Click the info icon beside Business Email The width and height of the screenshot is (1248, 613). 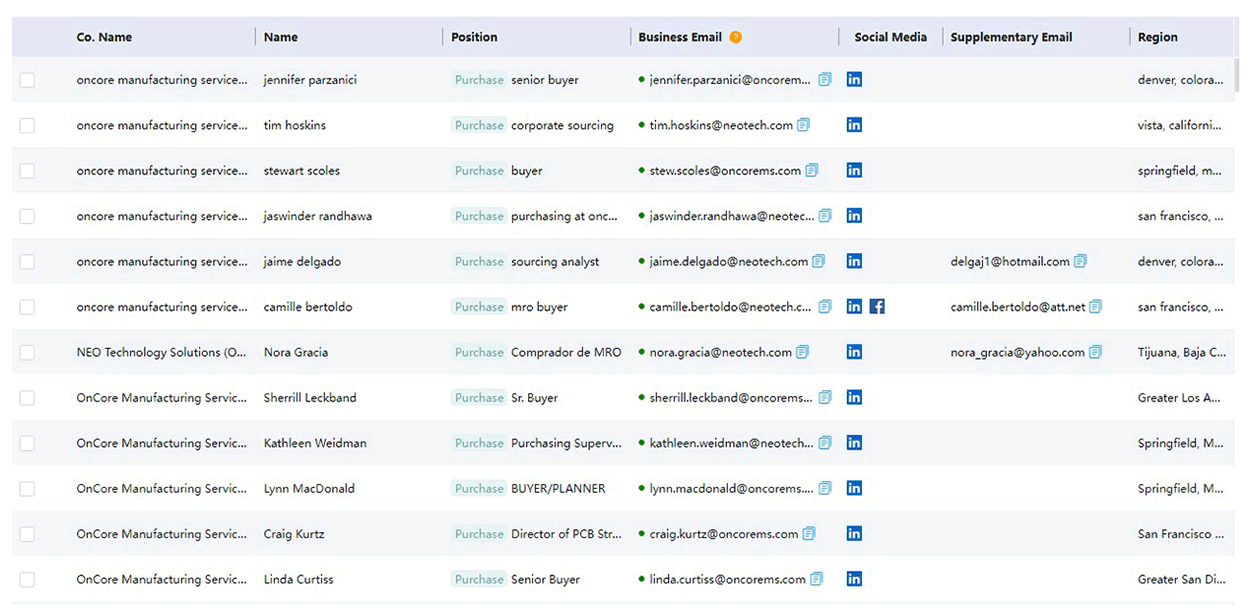click(x=736, y=37)
